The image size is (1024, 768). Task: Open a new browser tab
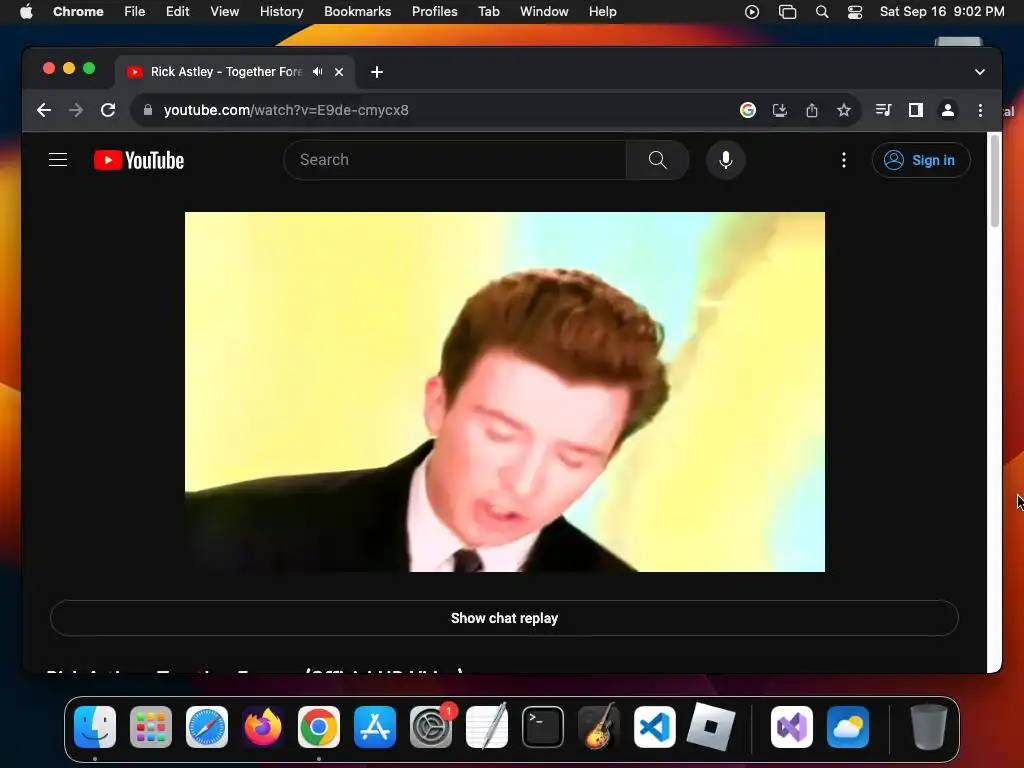point(377,72)
